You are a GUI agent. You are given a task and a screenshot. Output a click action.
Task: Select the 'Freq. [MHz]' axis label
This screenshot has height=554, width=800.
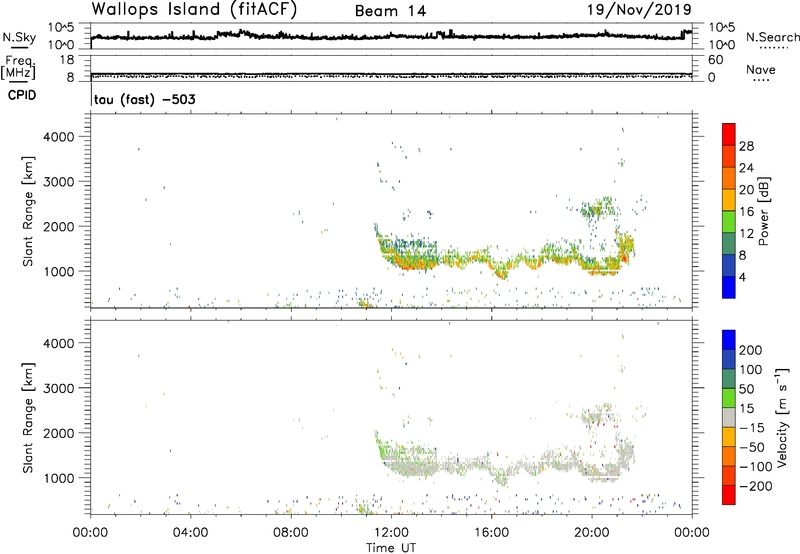click(x=18, y=67)
